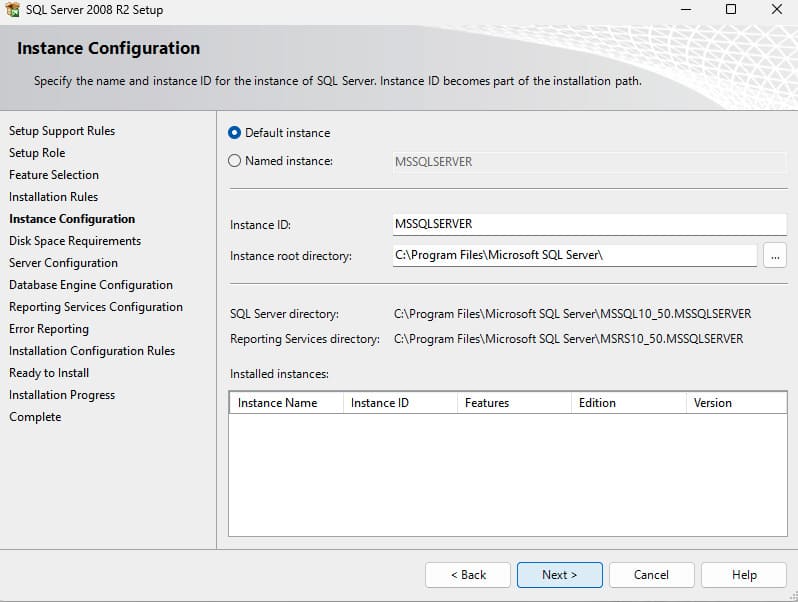Screen dimensions: 798x602
Task: Minimize the SQL Server Setup window
Action: tap(686, 9)
